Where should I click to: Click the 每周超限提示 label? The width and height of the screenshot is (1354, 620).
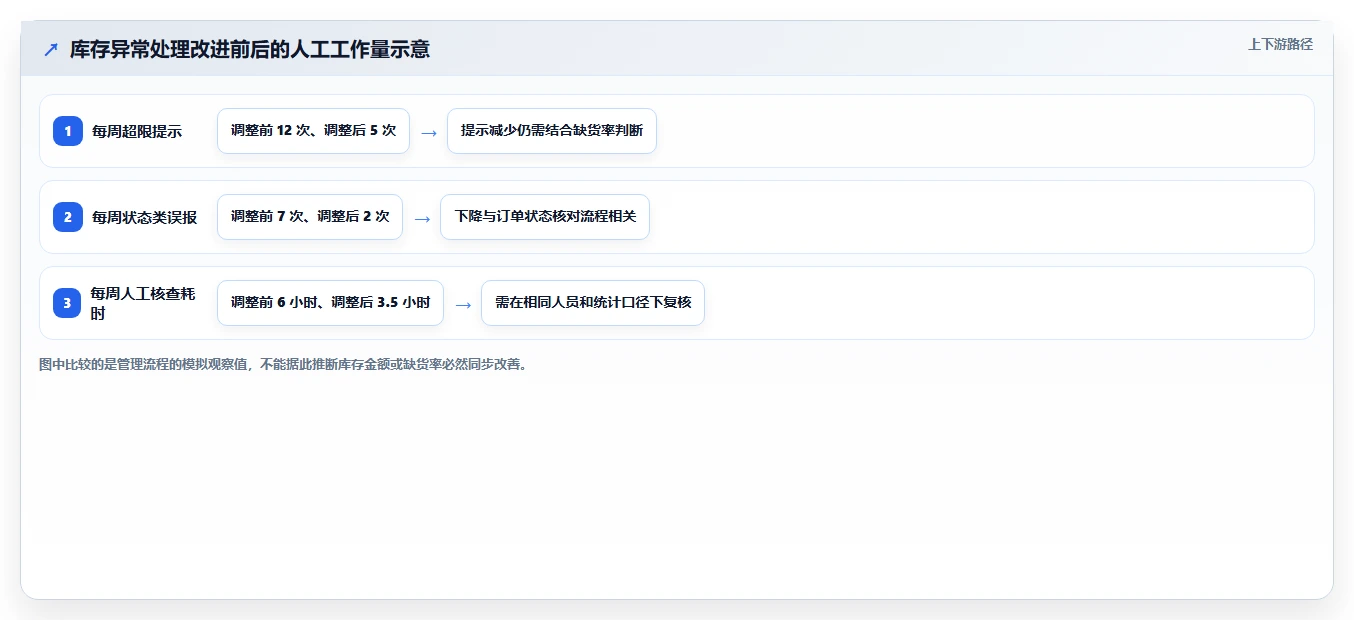coord(137,131)
